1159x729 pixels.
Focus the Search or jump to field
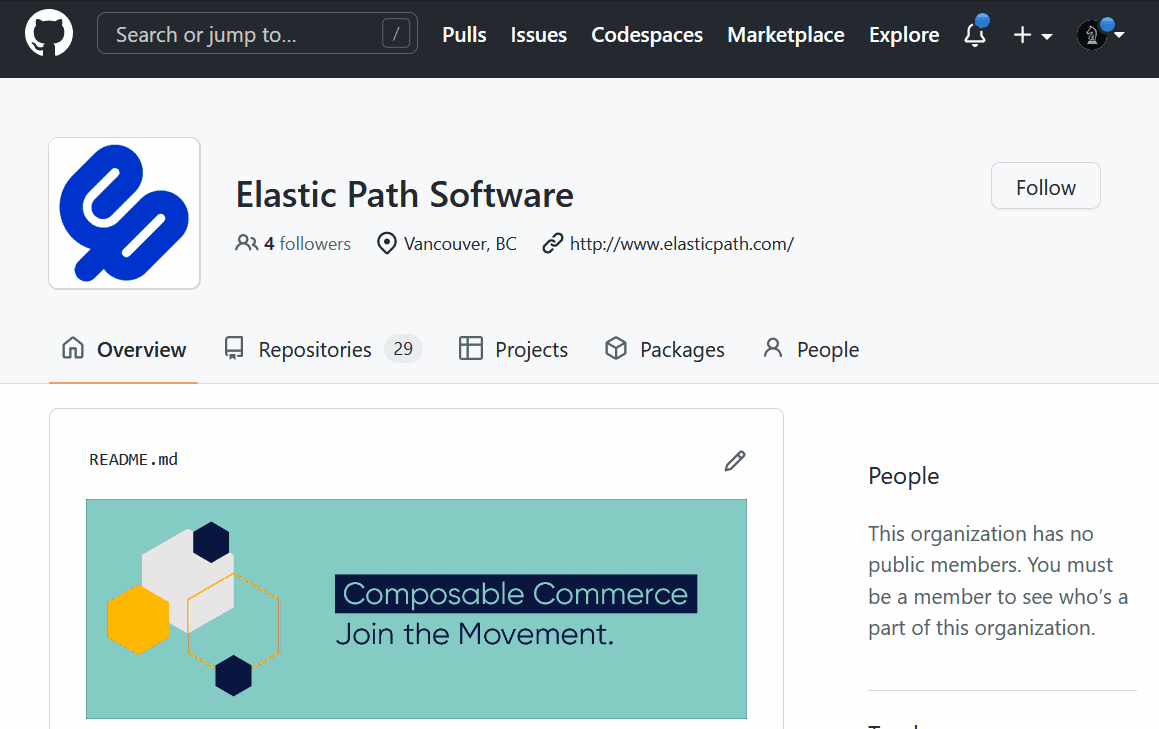257,34
